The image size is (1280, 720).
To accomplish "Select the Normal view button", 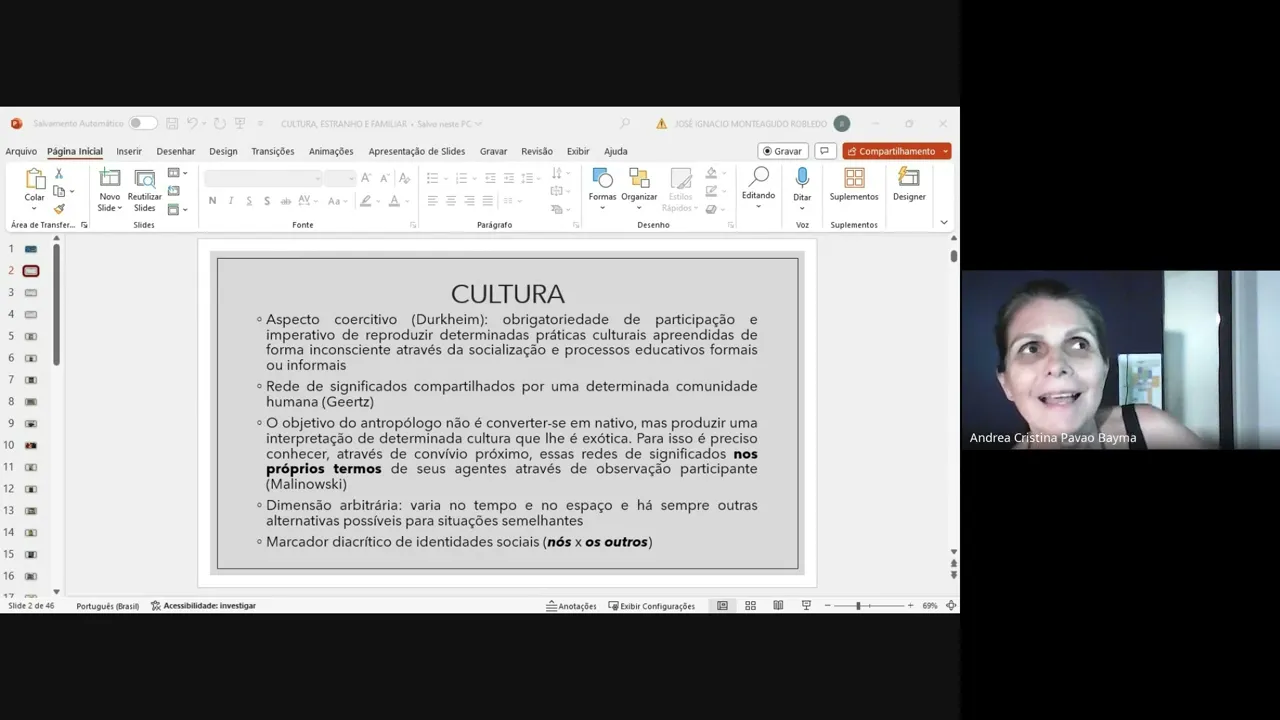I will (x=722, y=606).
